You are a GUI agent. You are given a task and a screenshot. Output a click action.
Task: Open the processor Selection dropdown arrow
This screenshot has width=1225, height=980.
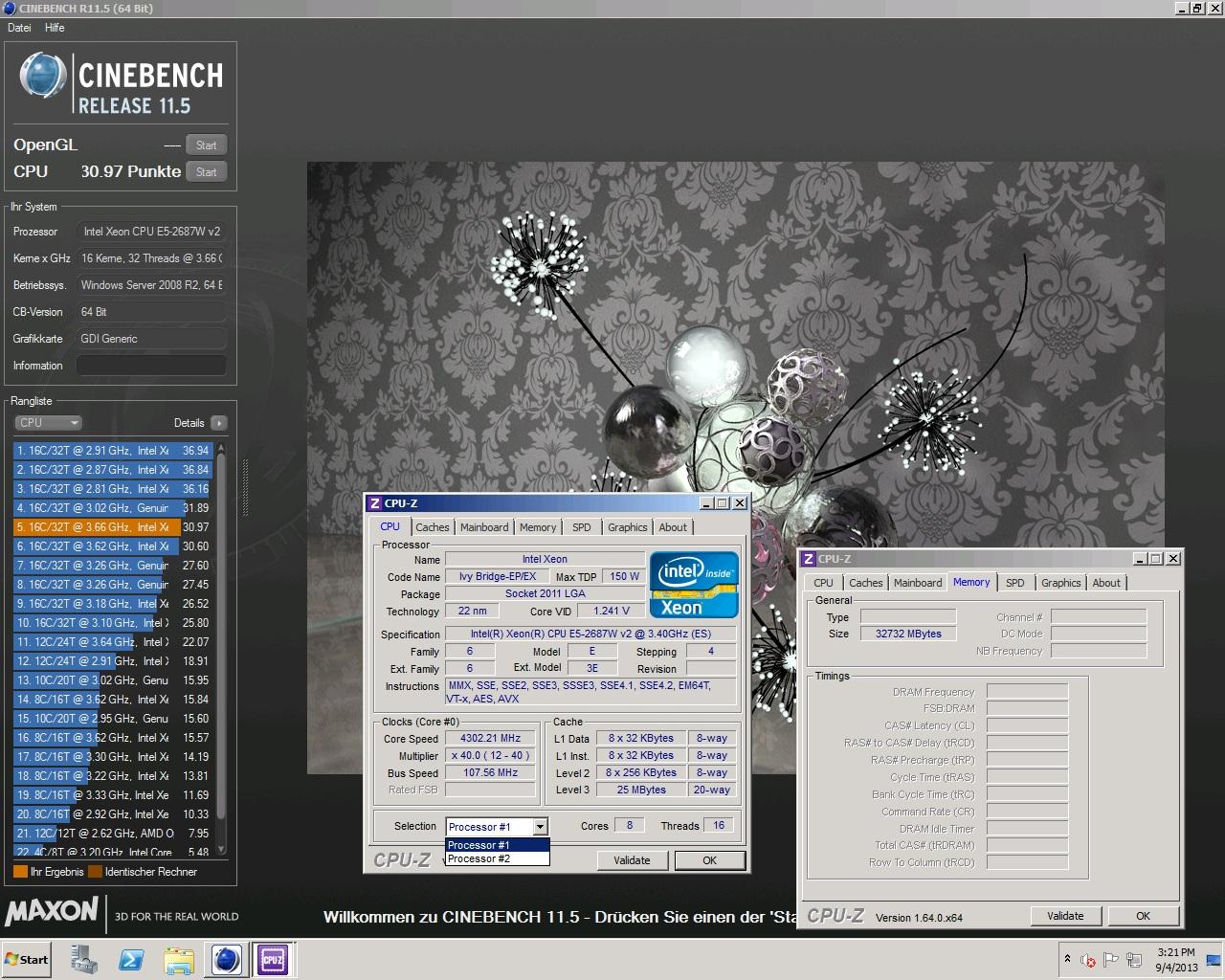tap(541, 827)
